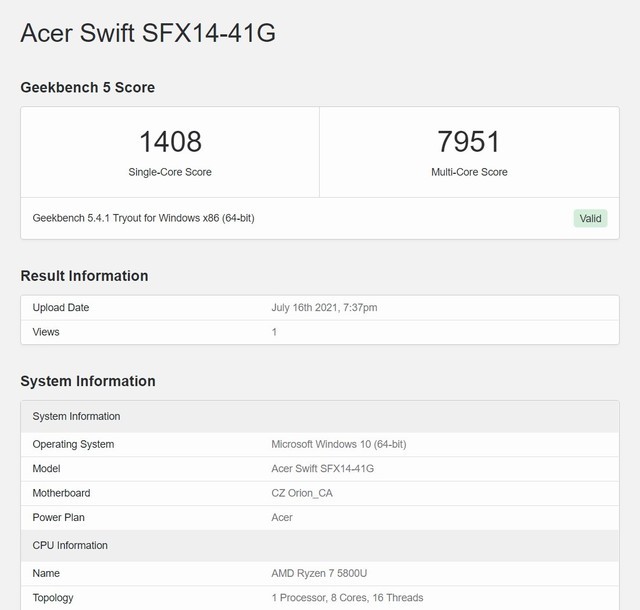Click the green Valid badge
Screen dimensions: 640x610
click(x=590, y=218)
